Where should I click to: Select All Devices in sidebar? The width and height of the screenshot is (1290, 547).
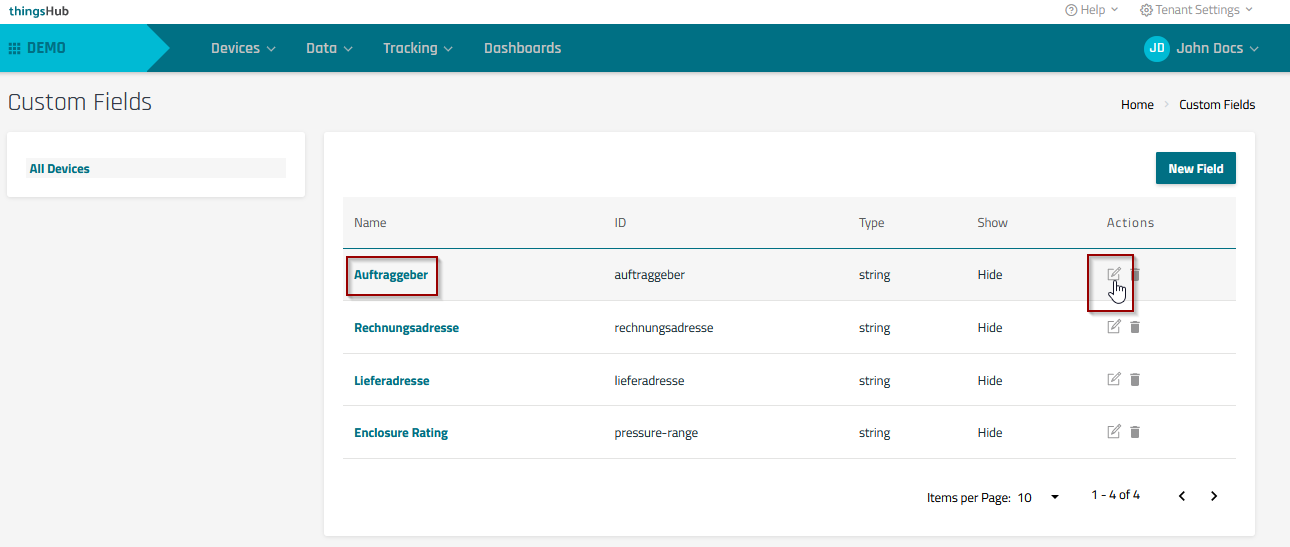click(60, 169)
